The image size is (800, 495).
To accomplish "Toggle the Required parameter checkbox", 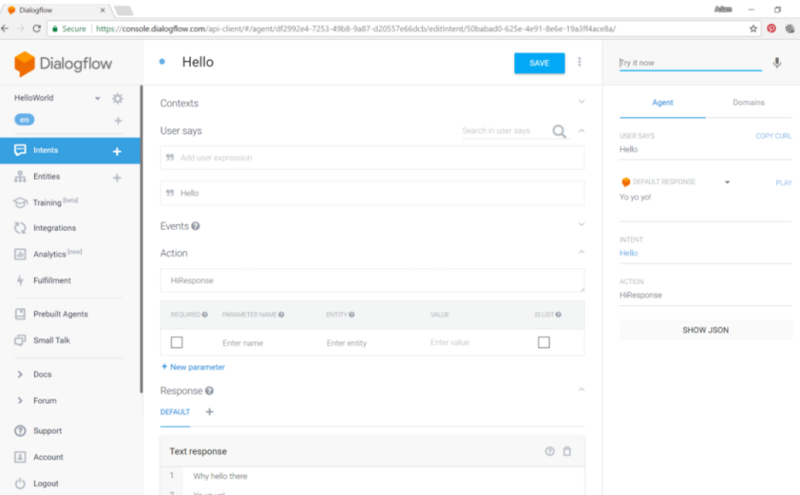I will pos(177,342).
